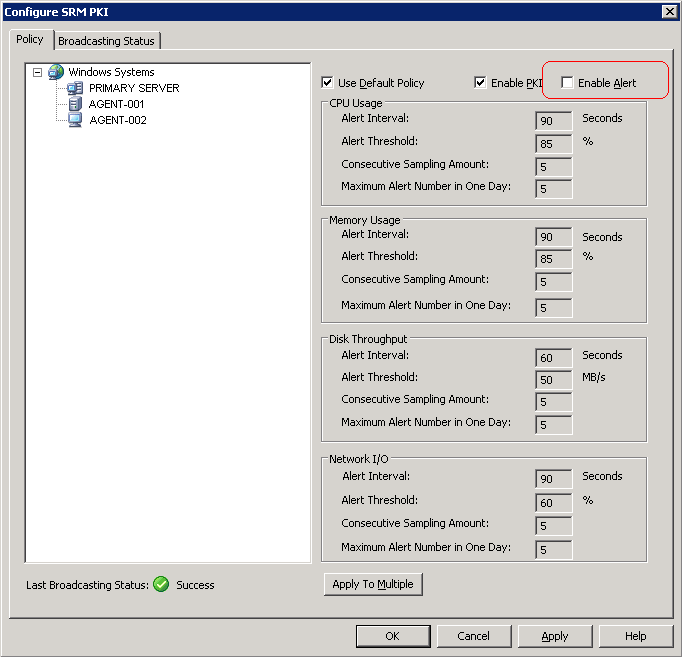
Task: Click the Disk Throughput Alert Interval field
Action: (x=554, y=357)
